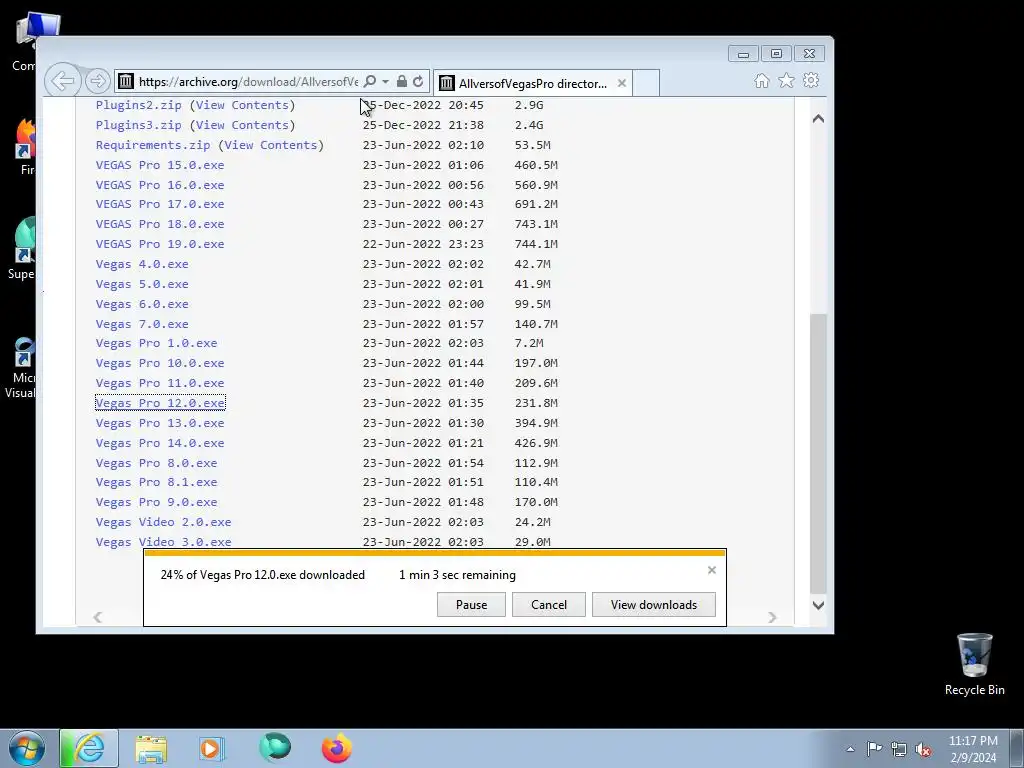Click the Vegas Pro 1.0.exe link
Image resolution: width=1024 pixels, height=768 pixels.
156,344
